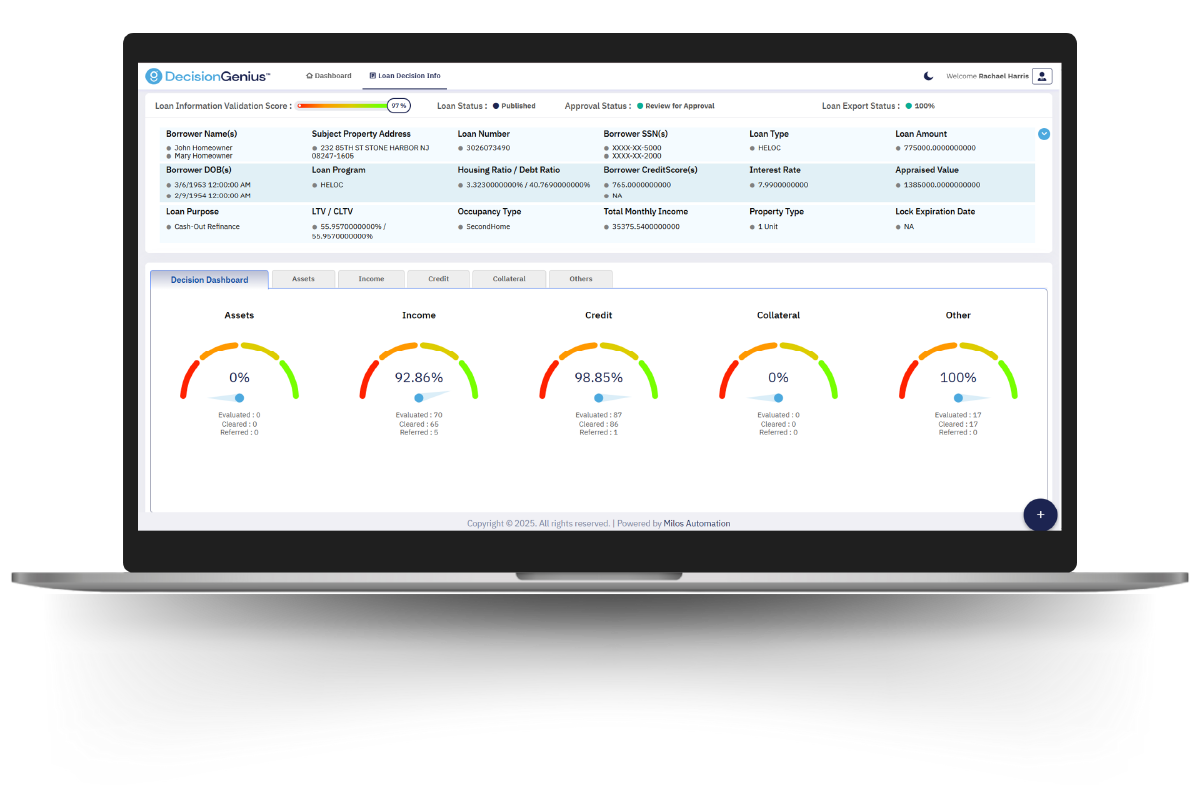Open the Income tab

point(371,279)
